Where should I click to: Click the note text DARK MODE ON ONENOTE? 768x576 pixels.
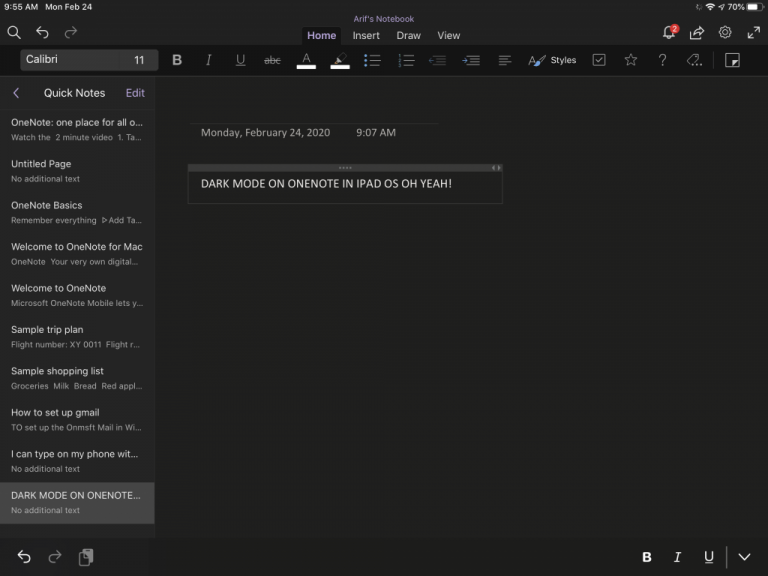326,184
